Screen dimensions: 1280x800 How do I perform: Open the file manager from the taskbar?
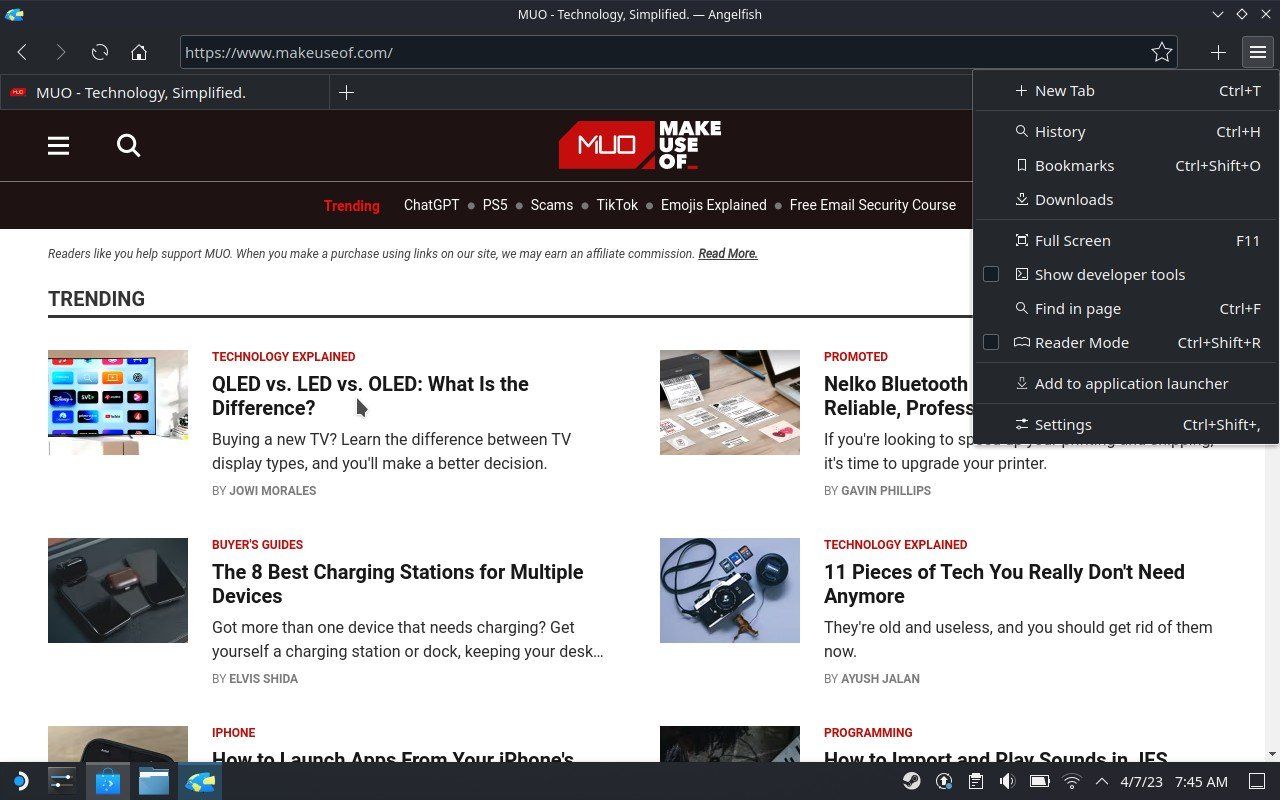click(x=153, y=781)
